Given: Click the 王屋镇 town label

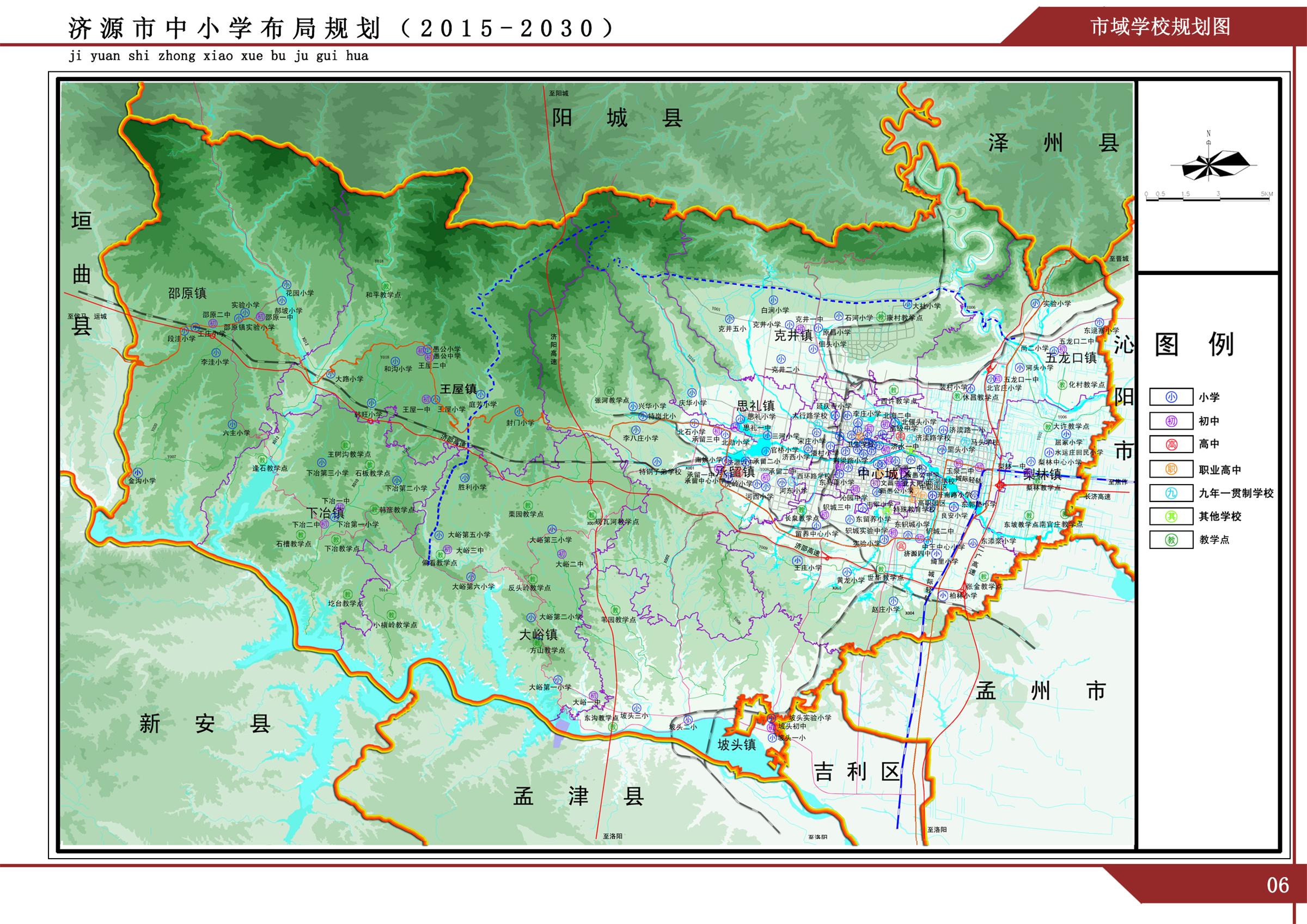Looking at the screenshot, I should pyautogui.click(x=458, y=389).
